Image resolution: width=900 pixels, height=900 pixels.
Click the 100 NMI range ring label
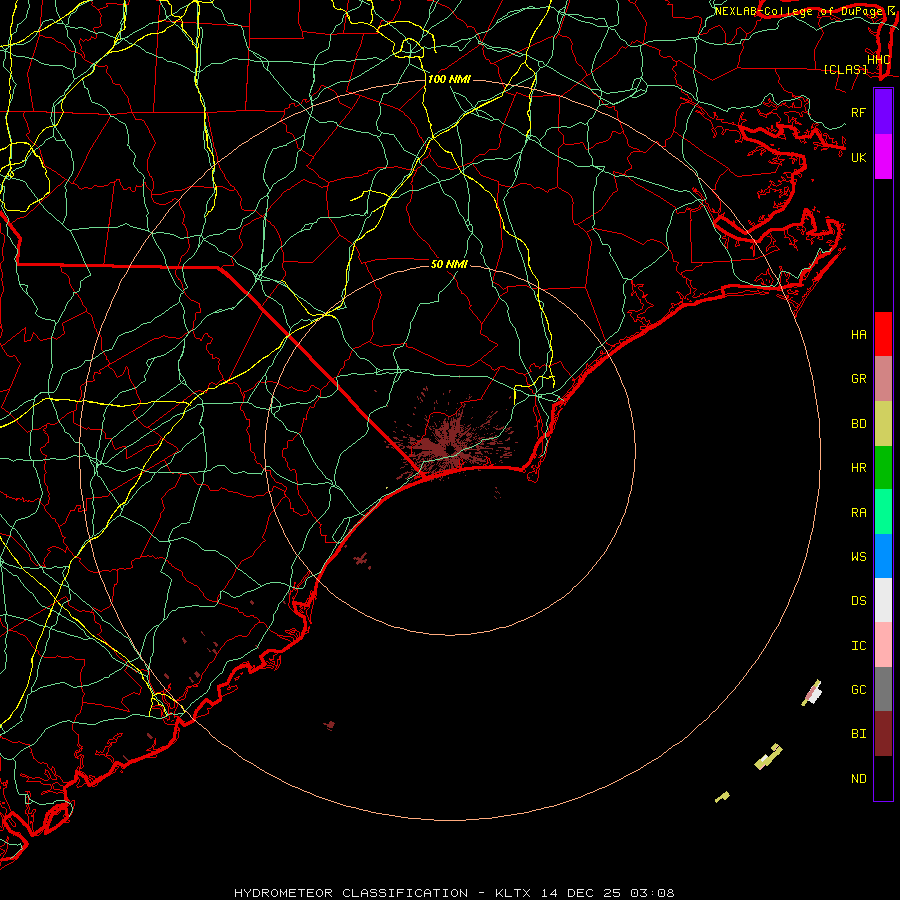pos(449,79)
